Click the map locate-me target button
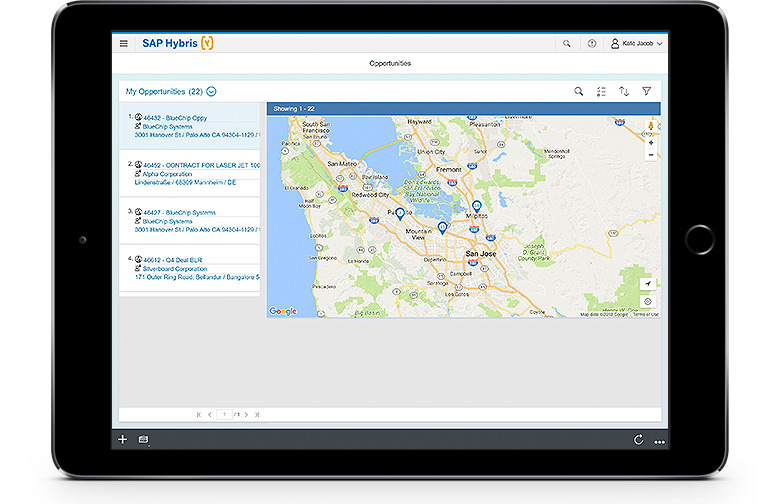 pyautogui.click(x=648, y=302)
